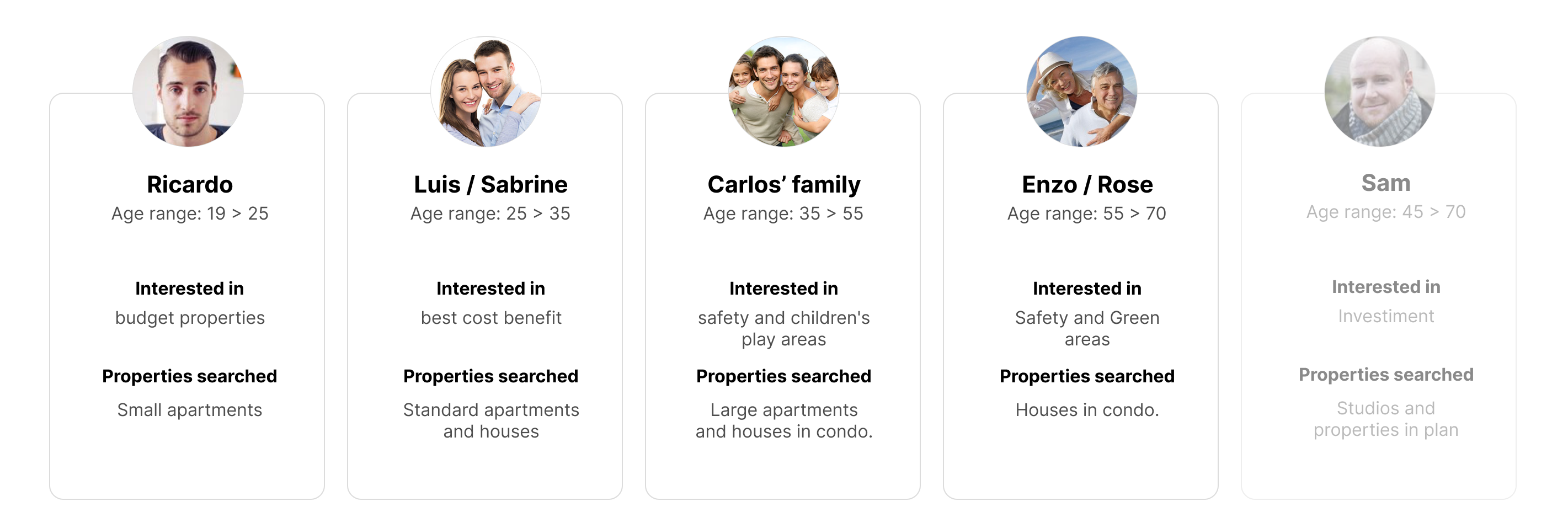
Task: Click the Sam persona name
Action: [1385, 183]
